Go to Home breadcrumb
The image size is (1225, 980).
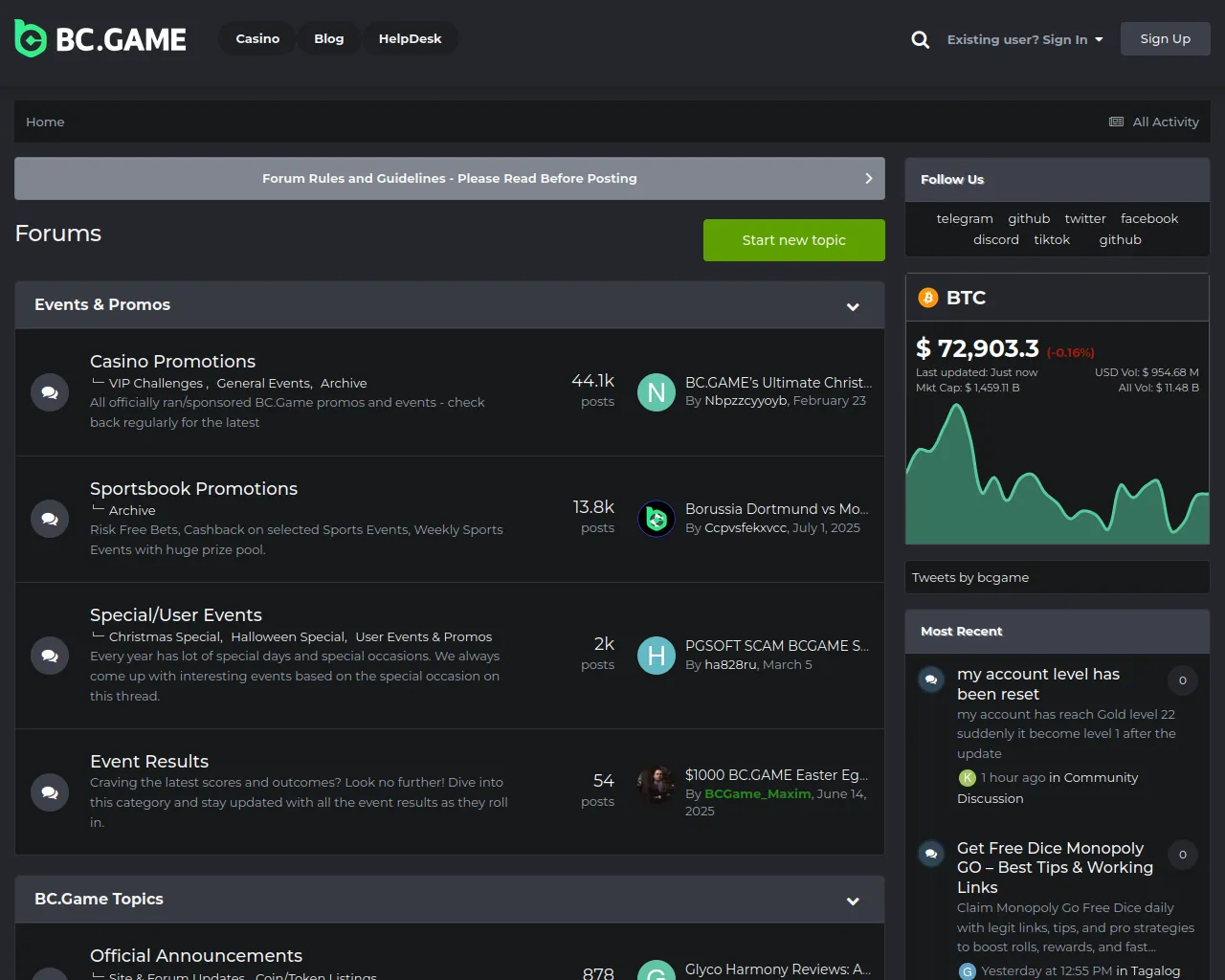click(45, 122)
